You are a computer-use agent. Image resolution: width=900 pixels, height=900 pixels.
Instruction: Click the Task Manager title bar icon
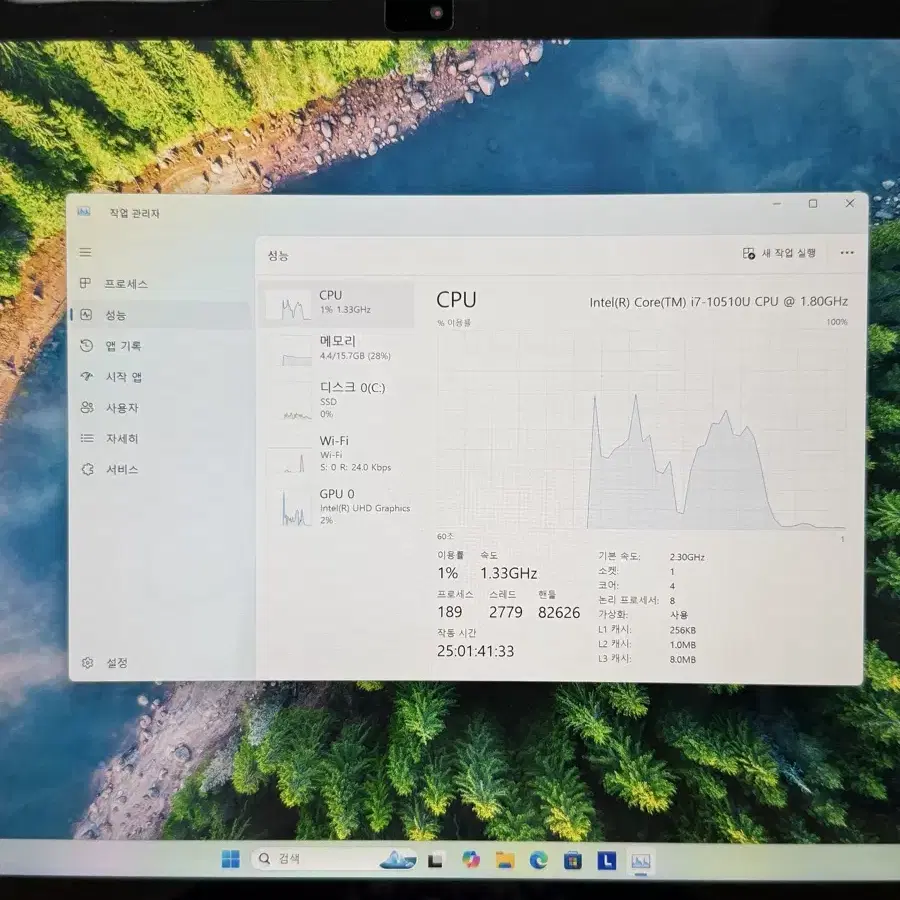84,212
